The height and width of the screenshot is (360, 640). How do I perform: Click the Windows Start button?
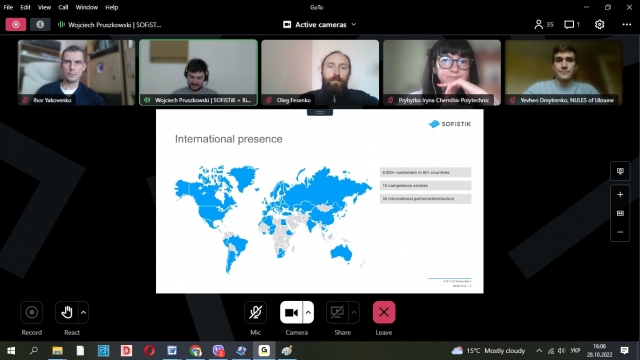pos(11,351)
